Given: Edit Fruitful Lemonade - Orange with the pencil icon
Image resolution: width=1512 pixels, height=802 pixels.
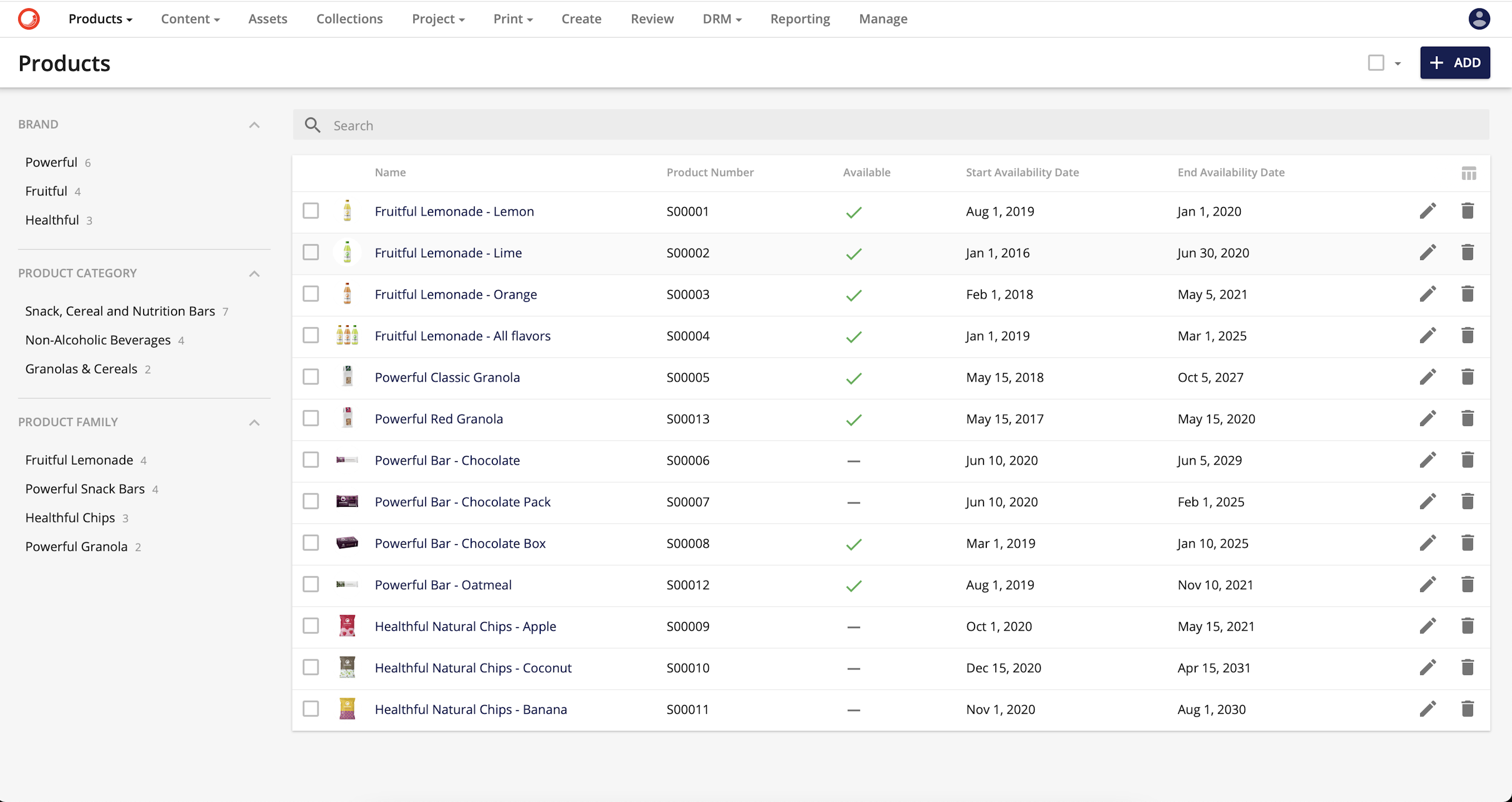Looking at the screenshot, I should (1428, 294).
